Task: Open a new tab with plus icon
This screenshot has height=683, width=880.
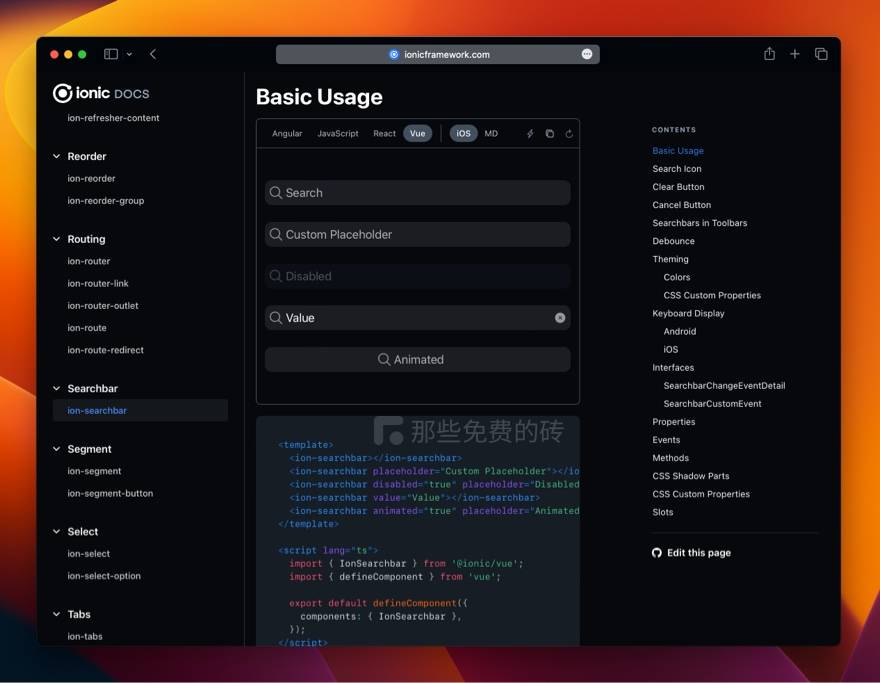Action: [795, 54]
